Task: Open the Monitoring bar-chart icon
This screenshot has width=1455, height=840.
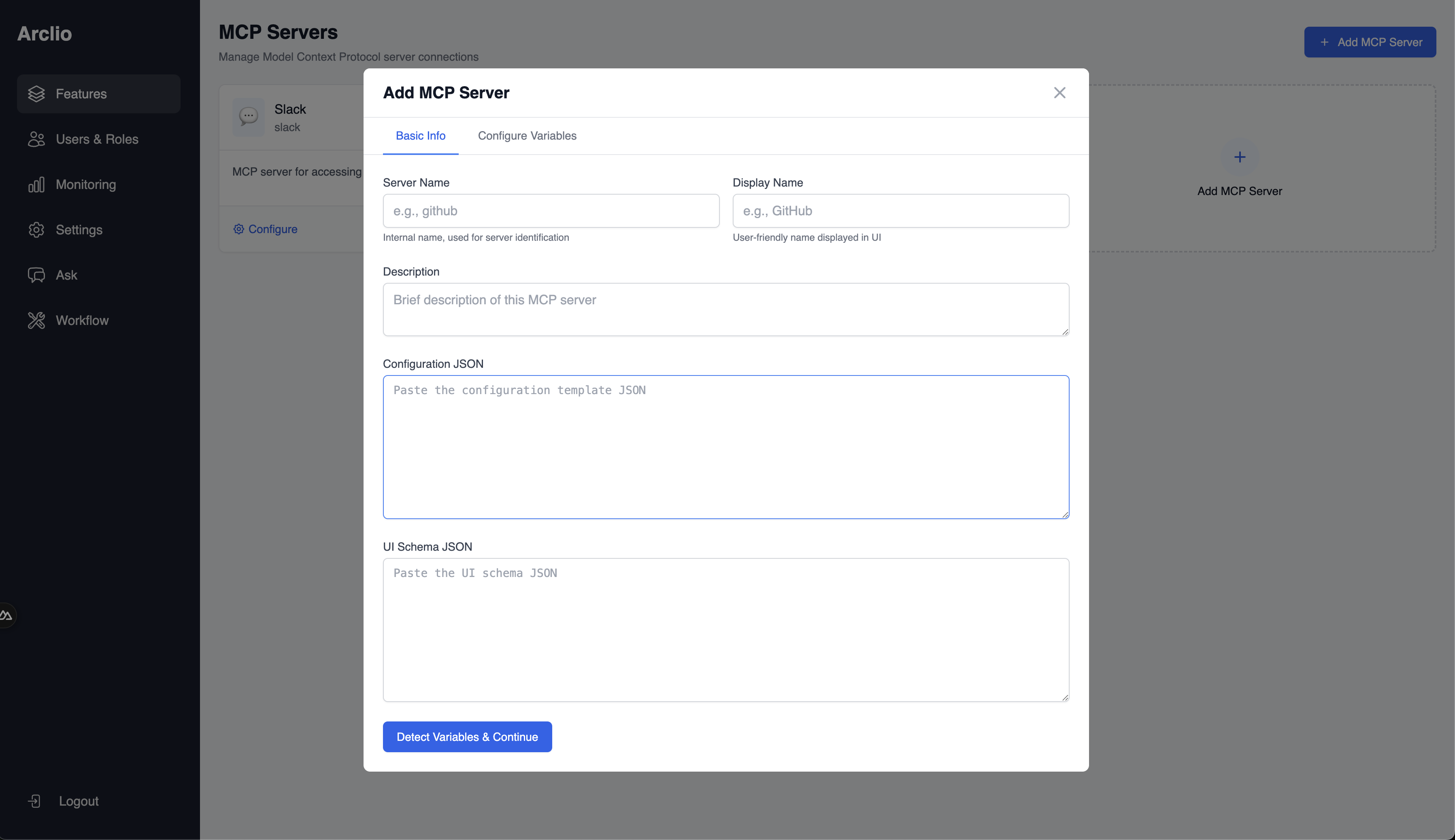Action: (x=37, y=185)
